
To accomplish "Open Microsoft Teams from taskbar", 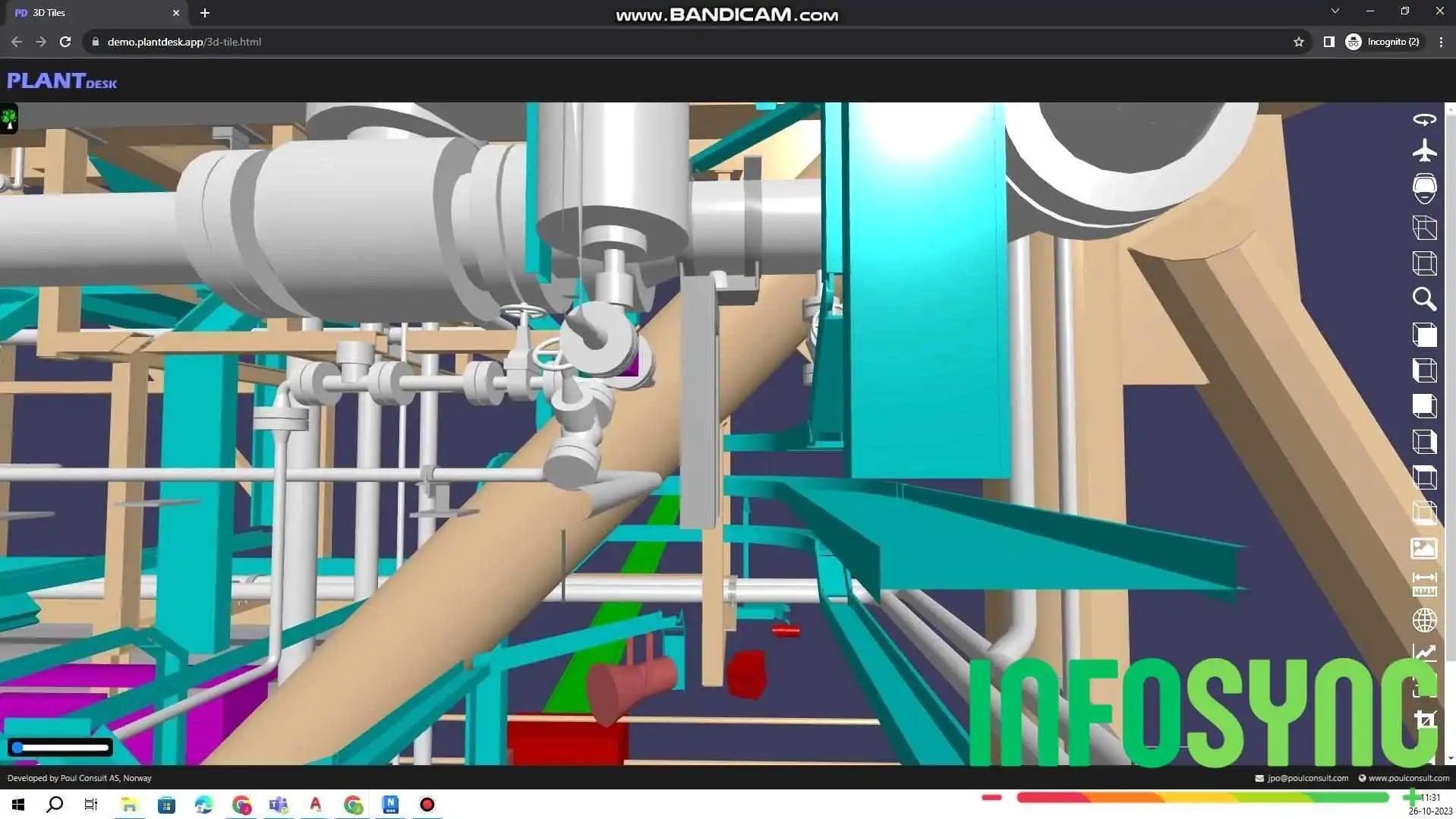I will pyautogui.click(x=279, y=805).
